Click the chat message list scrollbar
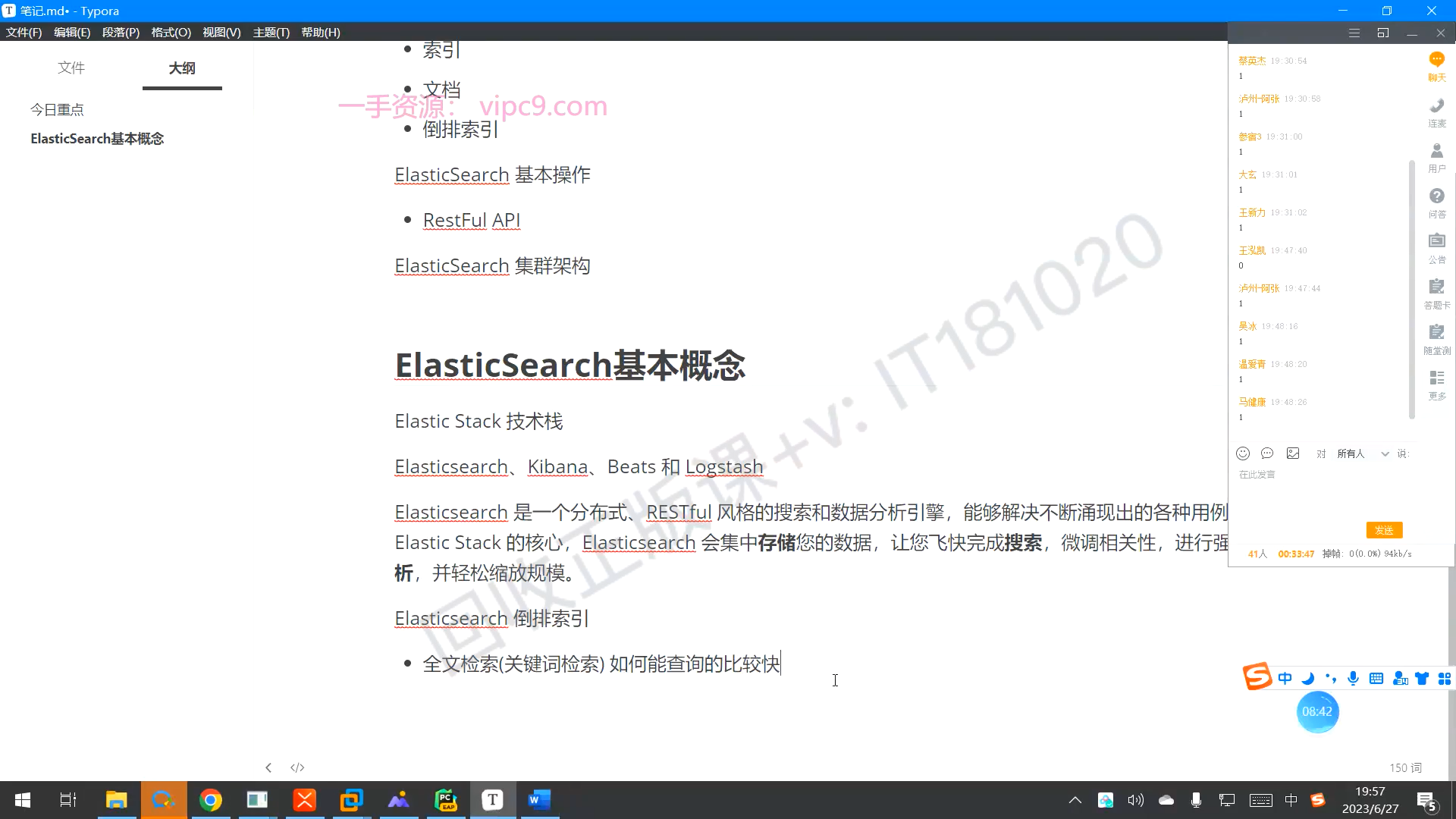The image size is (1456, 819). pos(1411,288)
